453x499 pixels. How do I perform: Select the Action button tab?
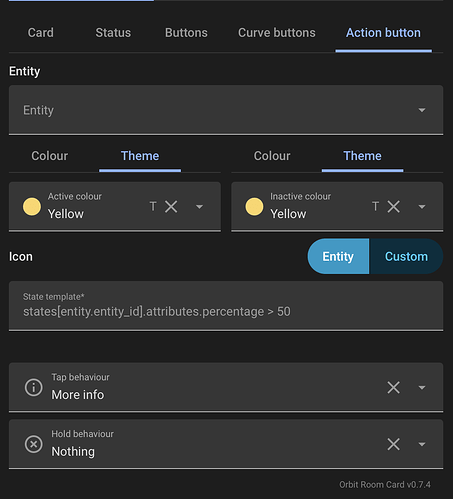[x=383, y=33]
